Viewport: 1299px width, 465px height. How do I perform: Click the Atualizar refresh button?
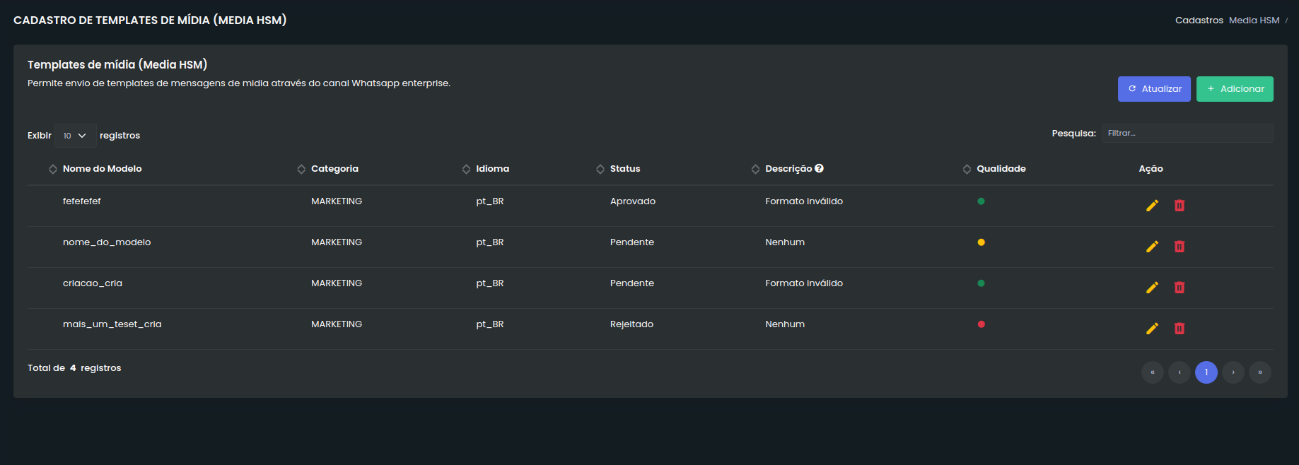(1154, 89)
